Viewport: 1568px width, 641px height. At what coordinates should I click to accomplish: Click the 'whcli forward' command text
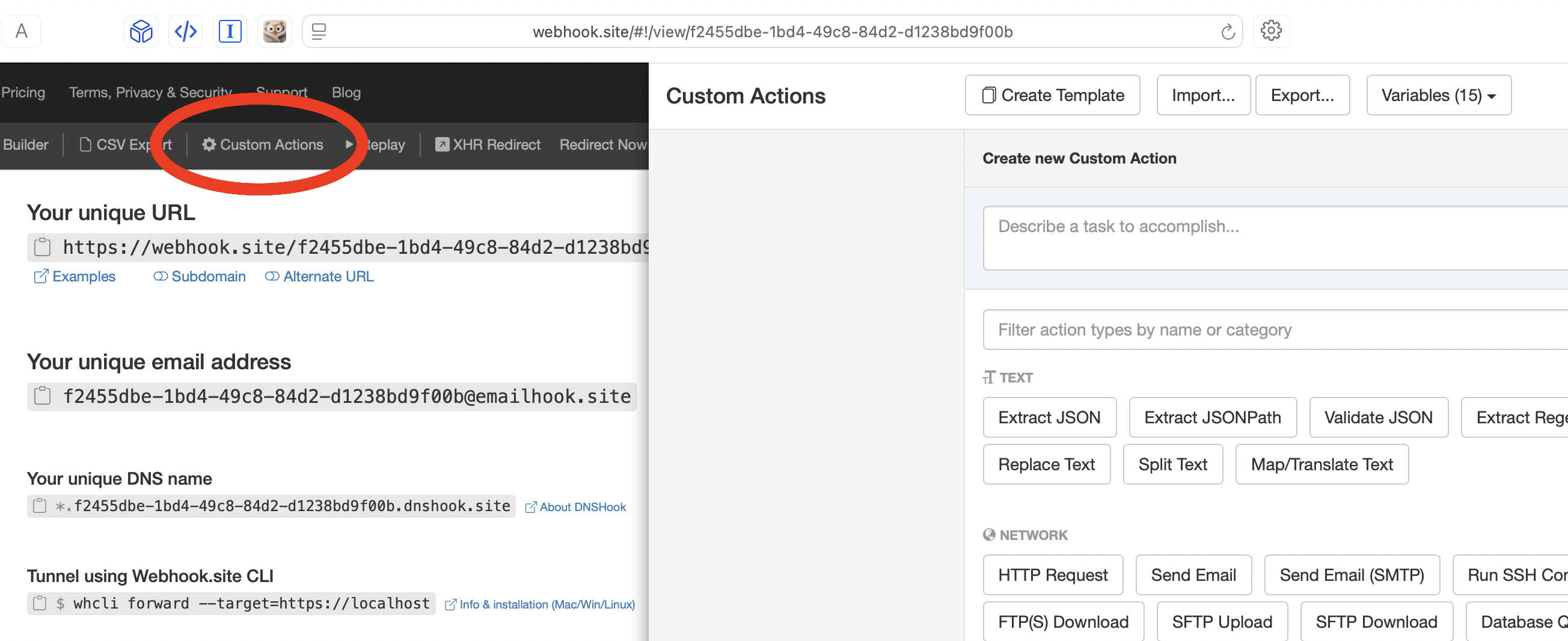(x=251, y=603)
